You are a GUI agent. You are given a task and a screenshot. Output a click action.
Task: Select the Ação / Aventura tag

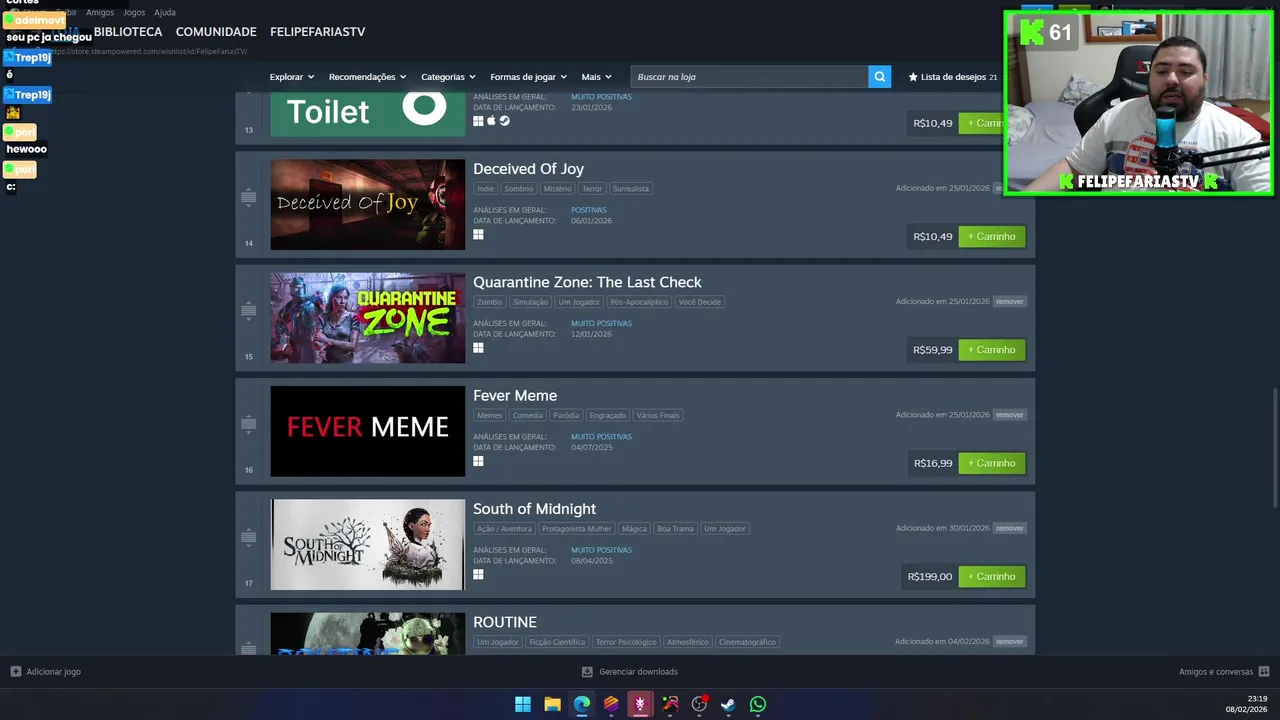point(504,528)
